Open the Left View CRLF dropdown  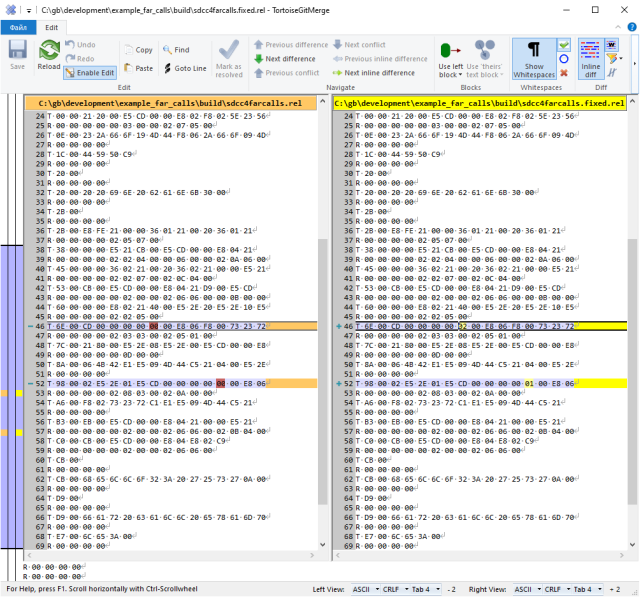(395, 589)
